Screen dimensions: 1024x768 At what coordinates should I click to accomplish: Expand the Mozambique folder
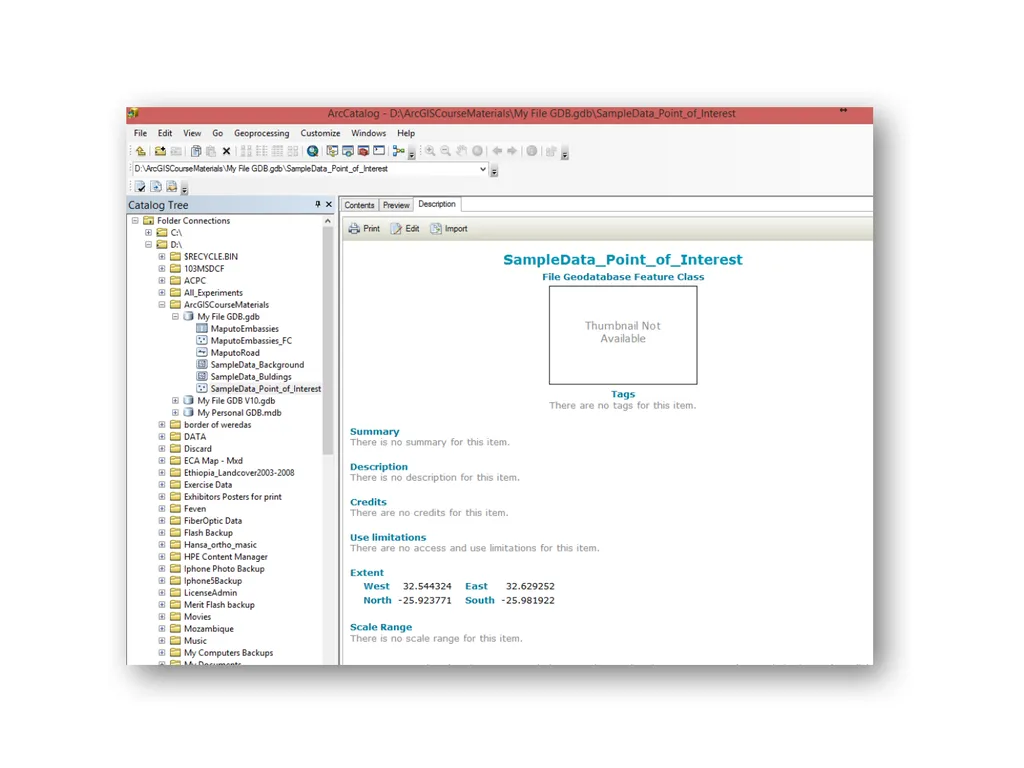coord(162,629)
